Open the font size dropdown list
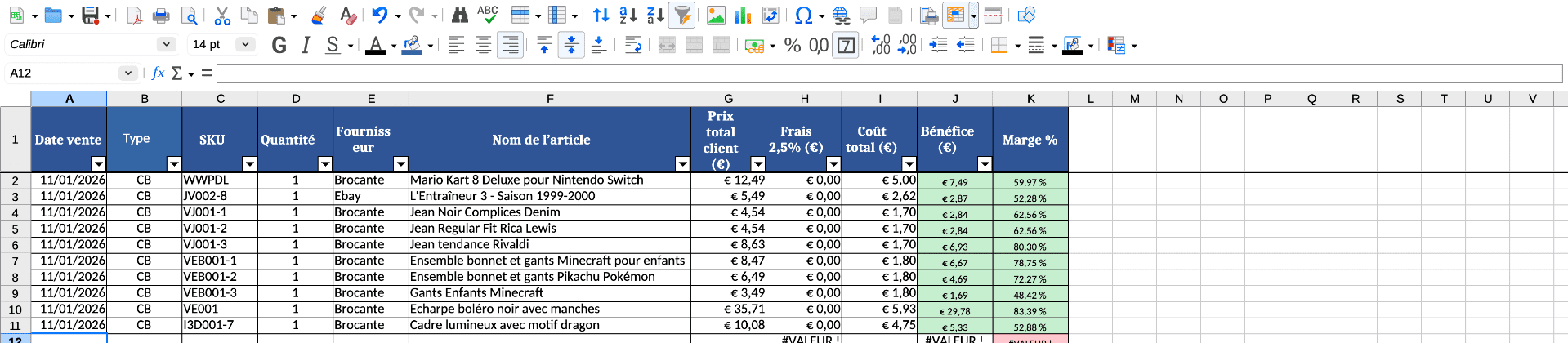1568x343 pixels. tap(245, 44)
